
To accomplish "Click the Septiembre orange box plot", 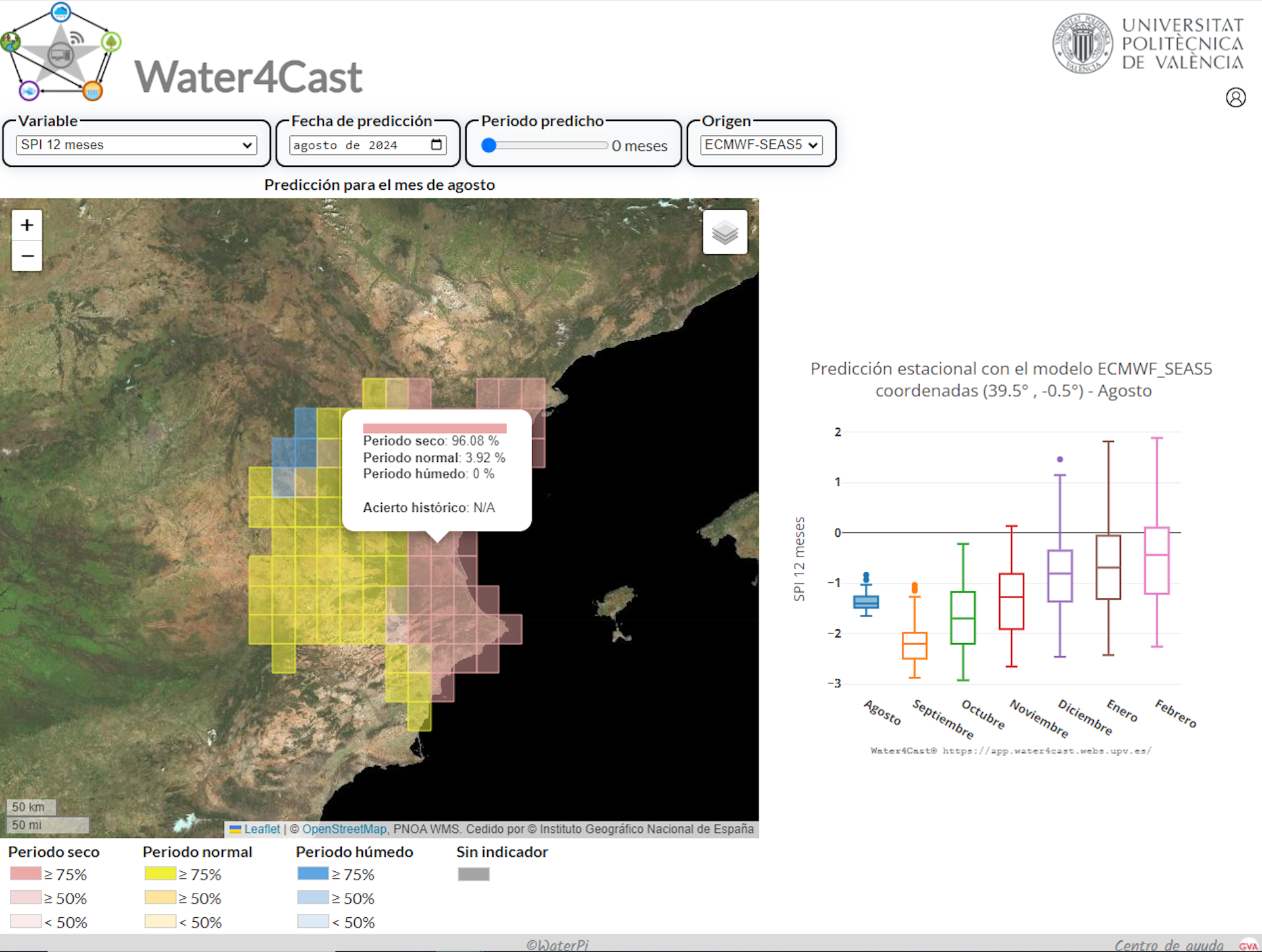I will point(914,645).
